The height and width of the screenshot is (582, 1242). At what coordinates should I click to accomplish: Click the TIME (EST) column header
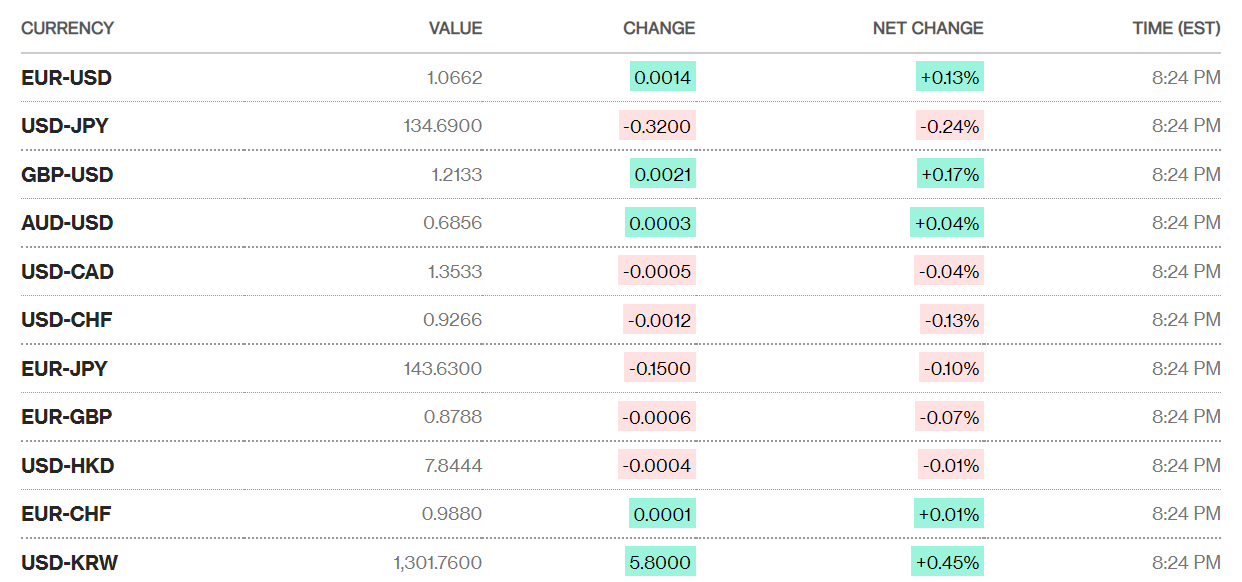coord(1176,28)
